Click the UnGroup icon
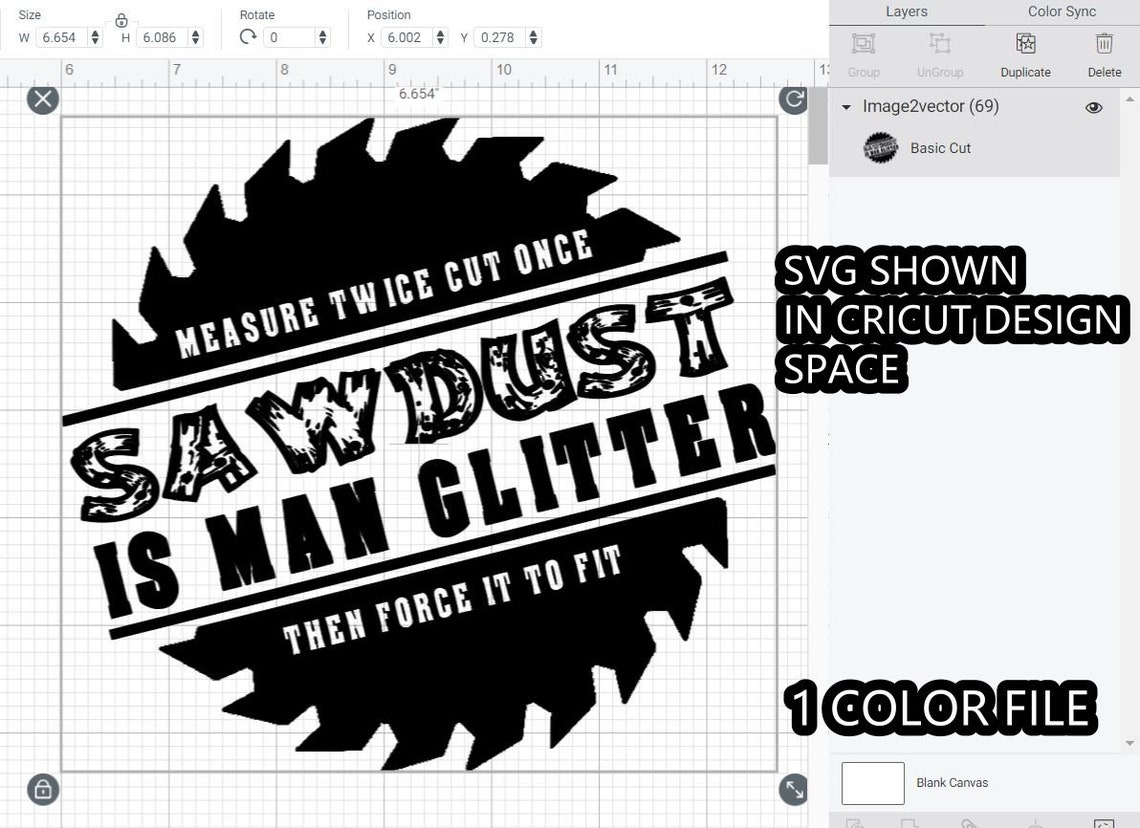This screenshot has width=1140, height=828. (x=939, y=44)
